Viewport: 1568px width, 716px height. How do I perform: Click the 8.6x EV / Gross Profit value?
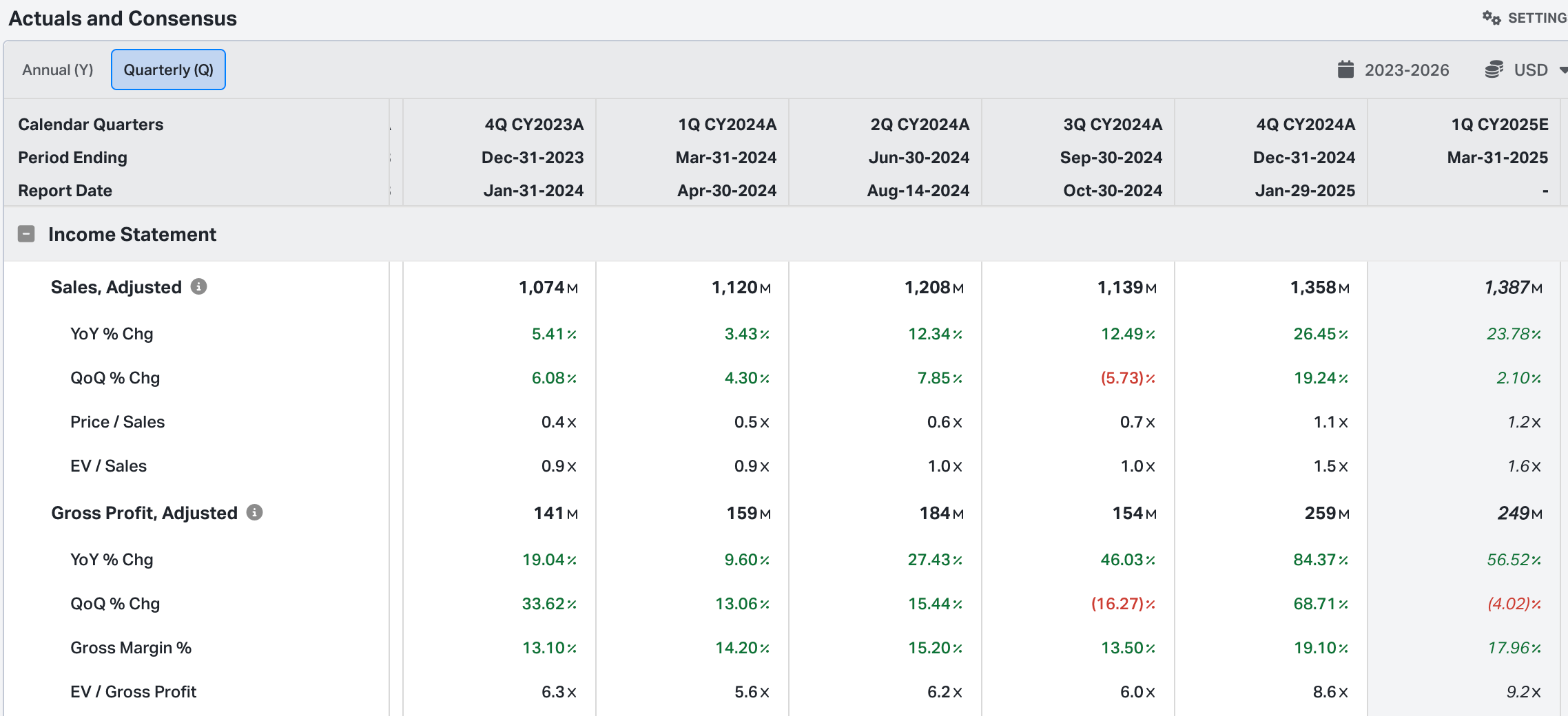coord(1330,692)
